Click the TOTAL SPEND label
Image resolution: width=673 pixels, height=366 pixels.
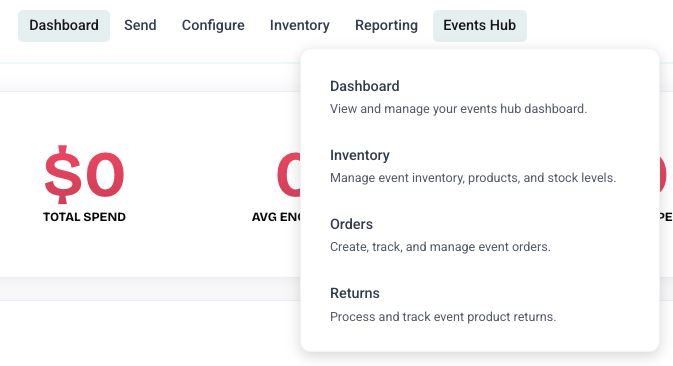tap(85, 217)
